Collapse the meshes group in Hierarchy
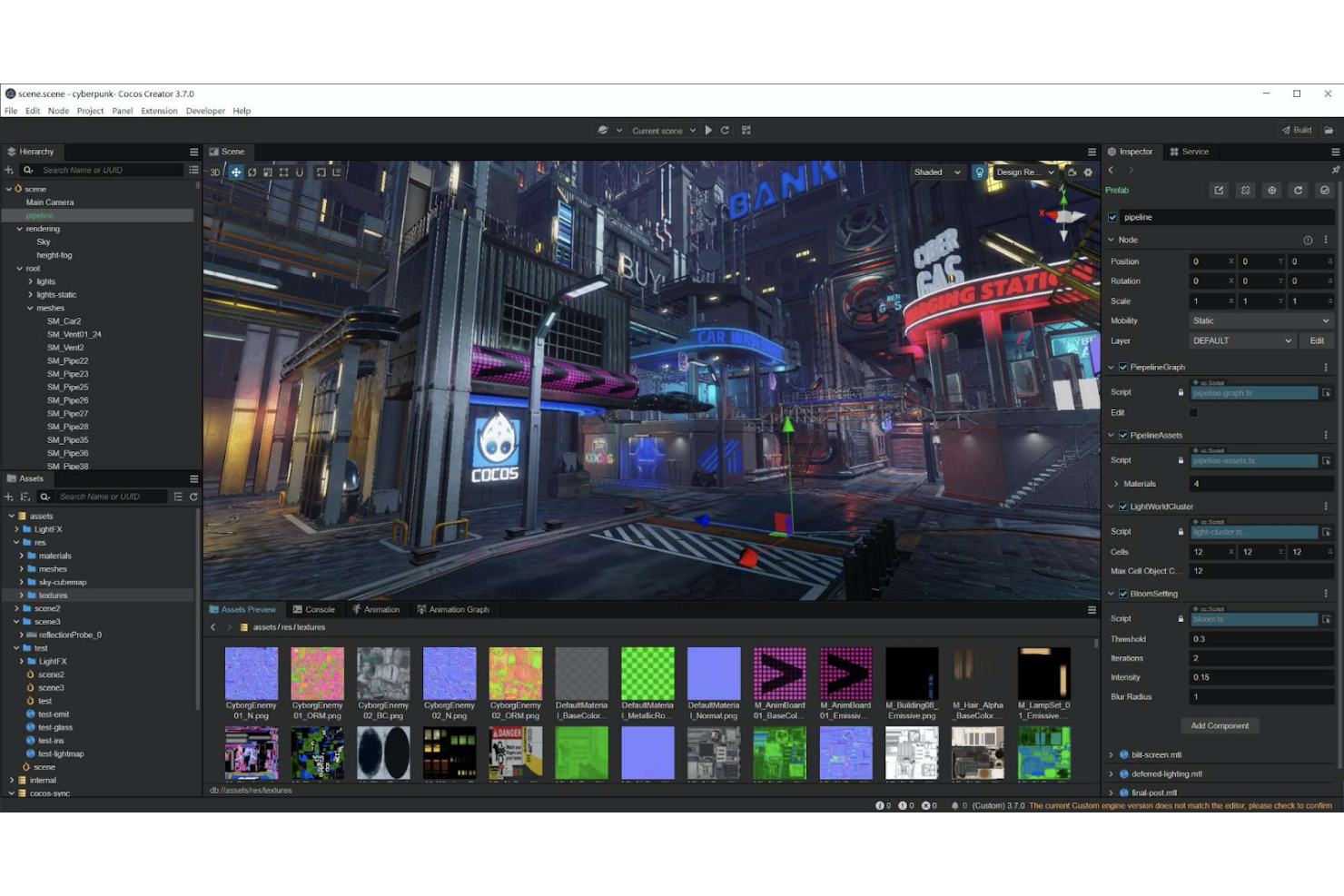Screen dimensions: 1344x896 [x=30, y=308]
